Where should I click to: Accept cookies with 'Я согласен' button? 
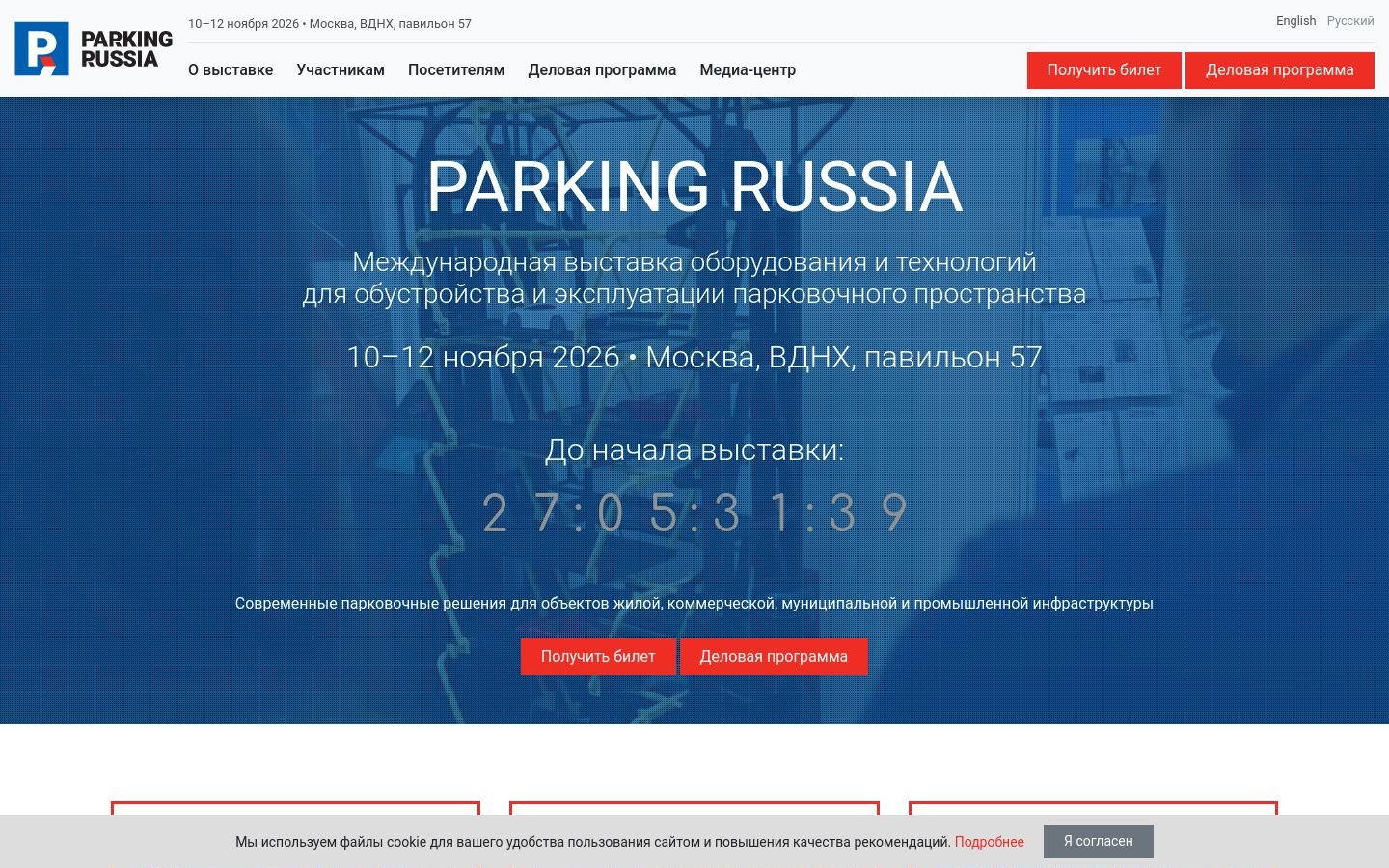tap(1099, 841)
